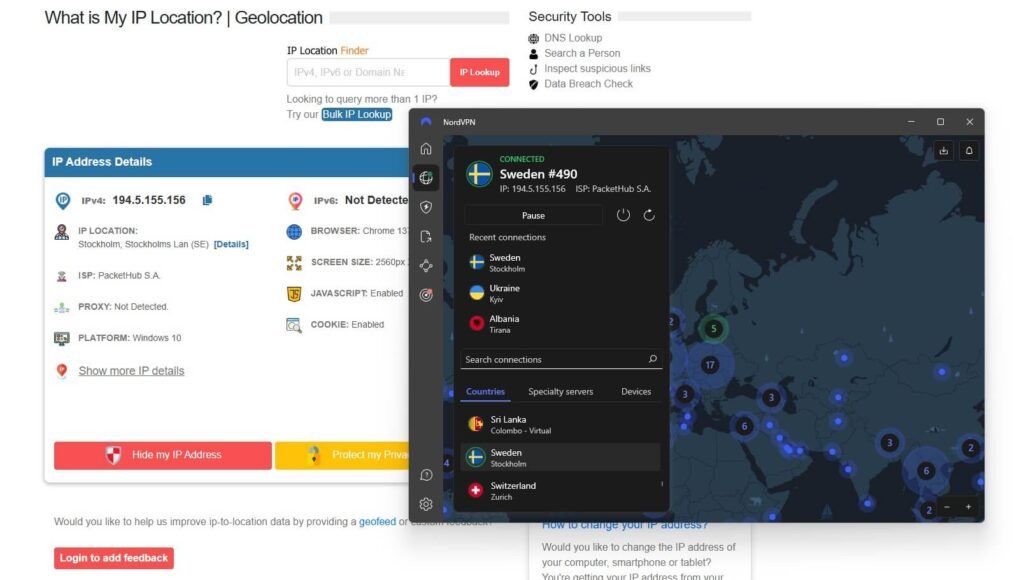
Task: Click the NordVPN logo in title bar
Action: (x=426, y=121)
